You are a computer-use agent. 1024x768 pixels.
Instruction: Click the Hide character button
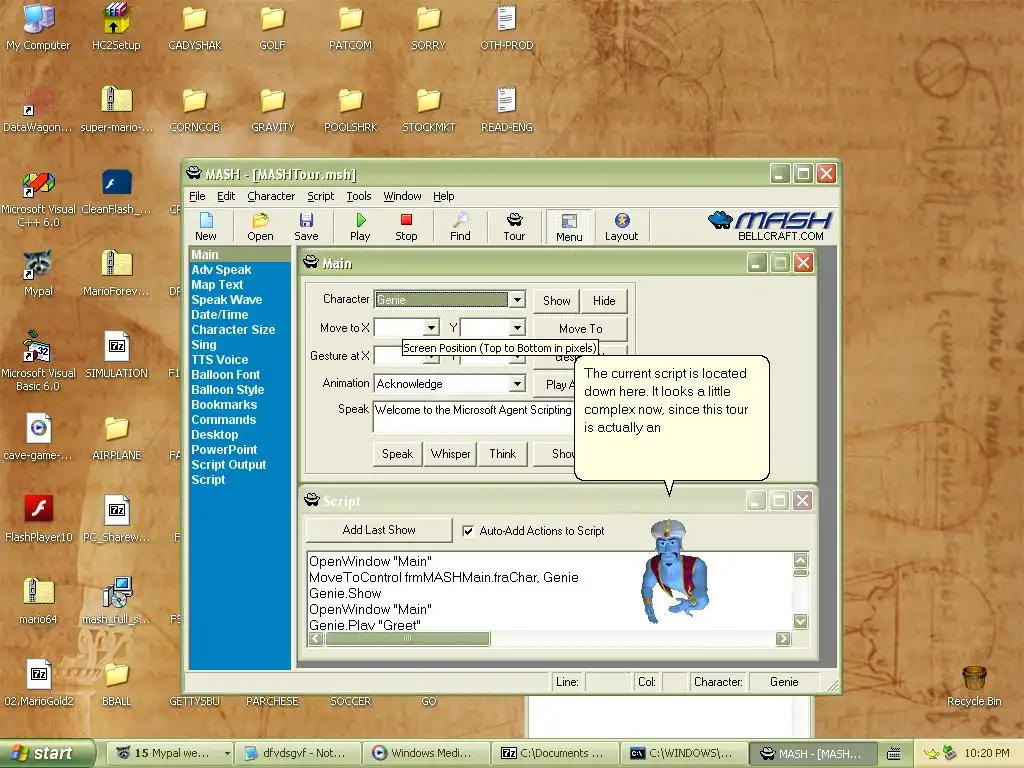604,300
